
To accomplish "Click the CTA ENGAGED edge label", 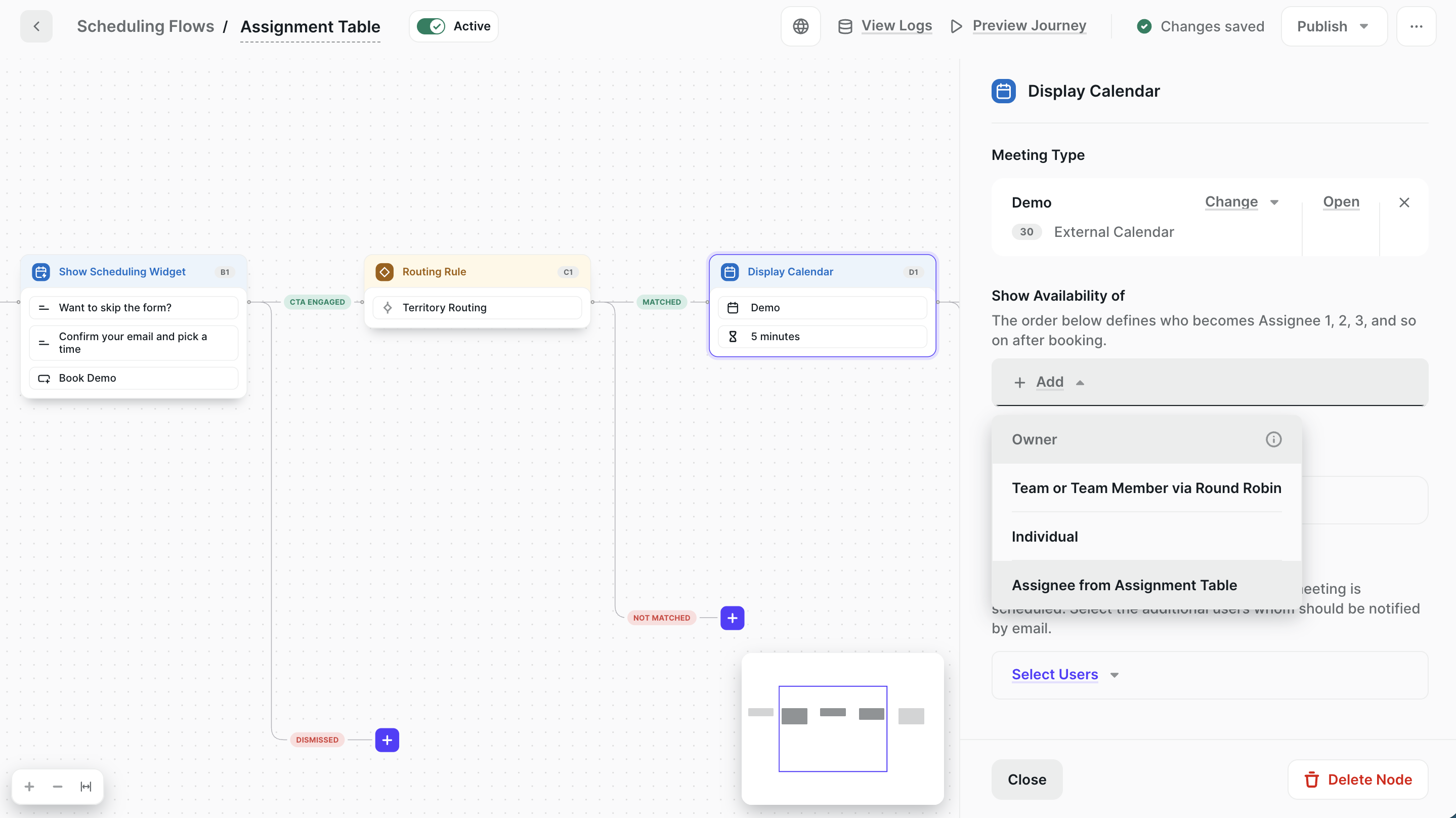I will click(317, 302).
